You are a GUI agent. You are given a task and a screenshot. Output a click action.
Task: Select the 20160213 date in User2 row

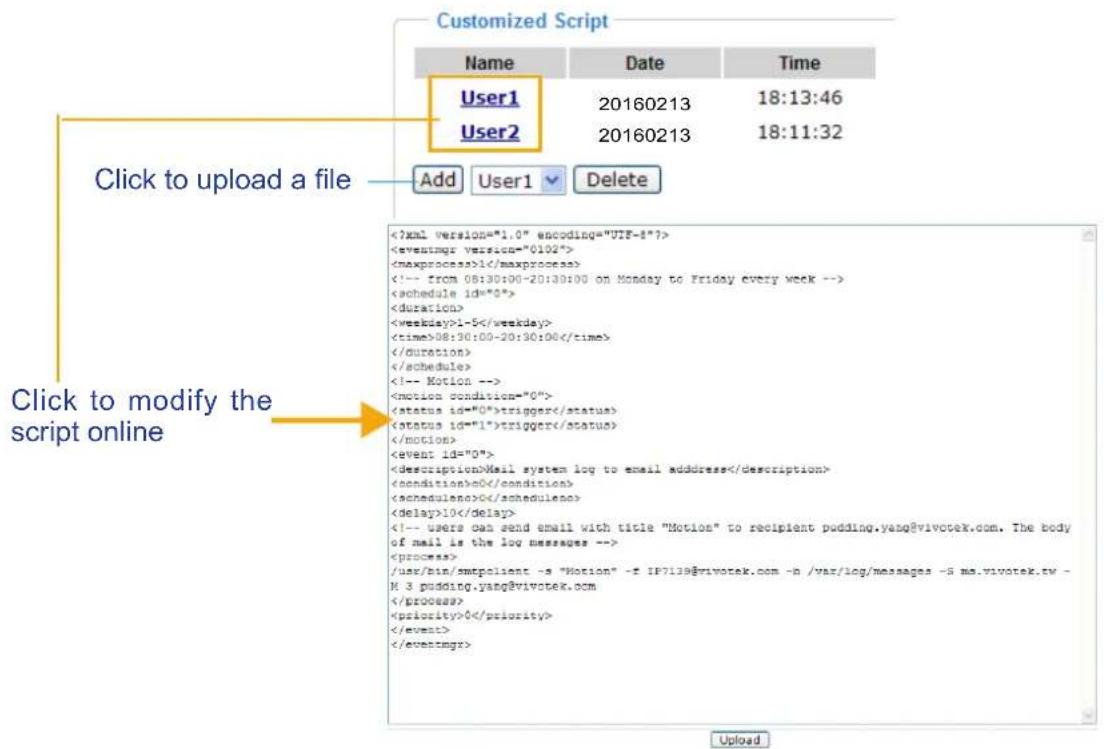[644, 135]
